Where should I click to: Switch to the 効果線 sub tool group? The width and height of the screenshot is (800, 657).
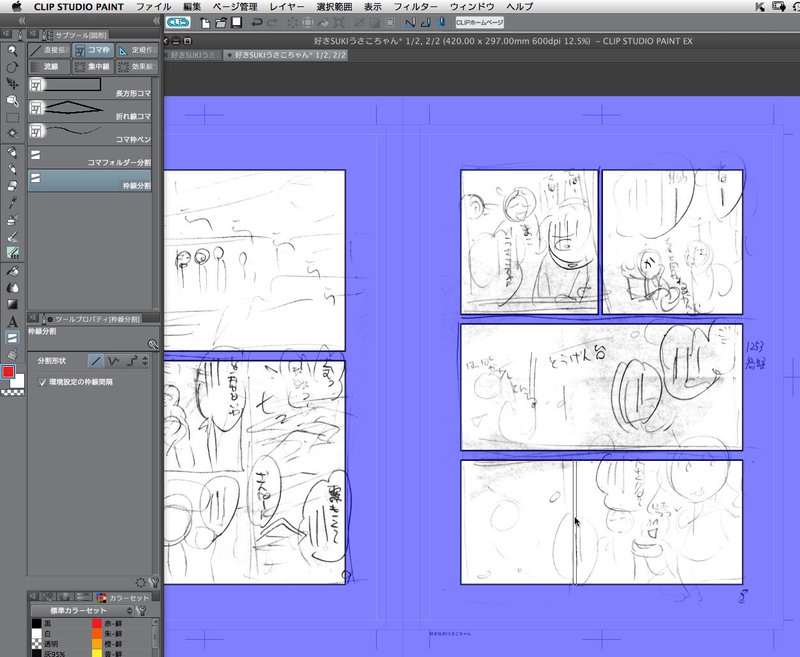pos(137,67)
